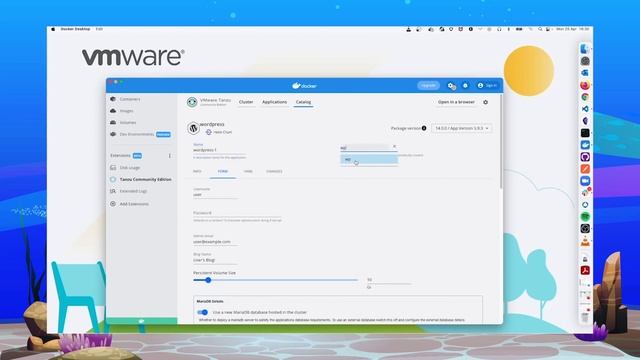Screen dimensions: 640x360
Task: Click the Docker window vertical scrollbar
Action: (501, 141)
